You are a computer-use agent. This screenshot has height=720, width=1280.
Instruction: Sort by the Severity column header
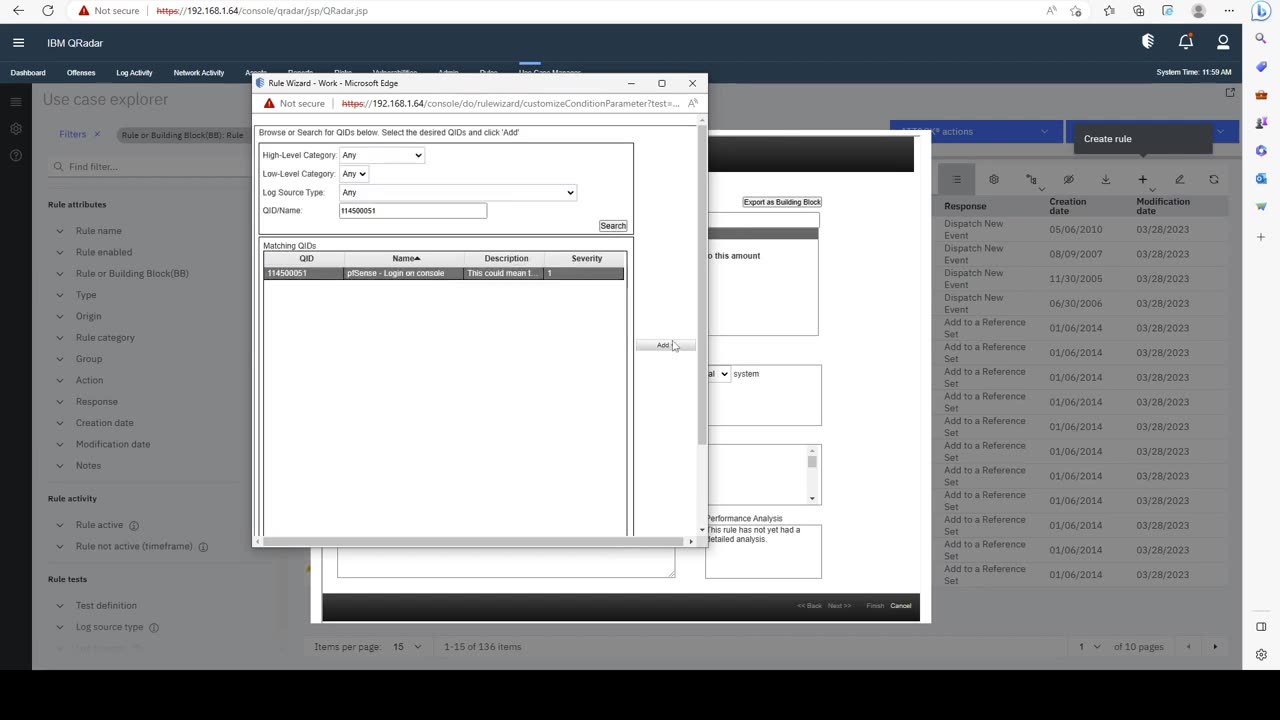point(587,259)
